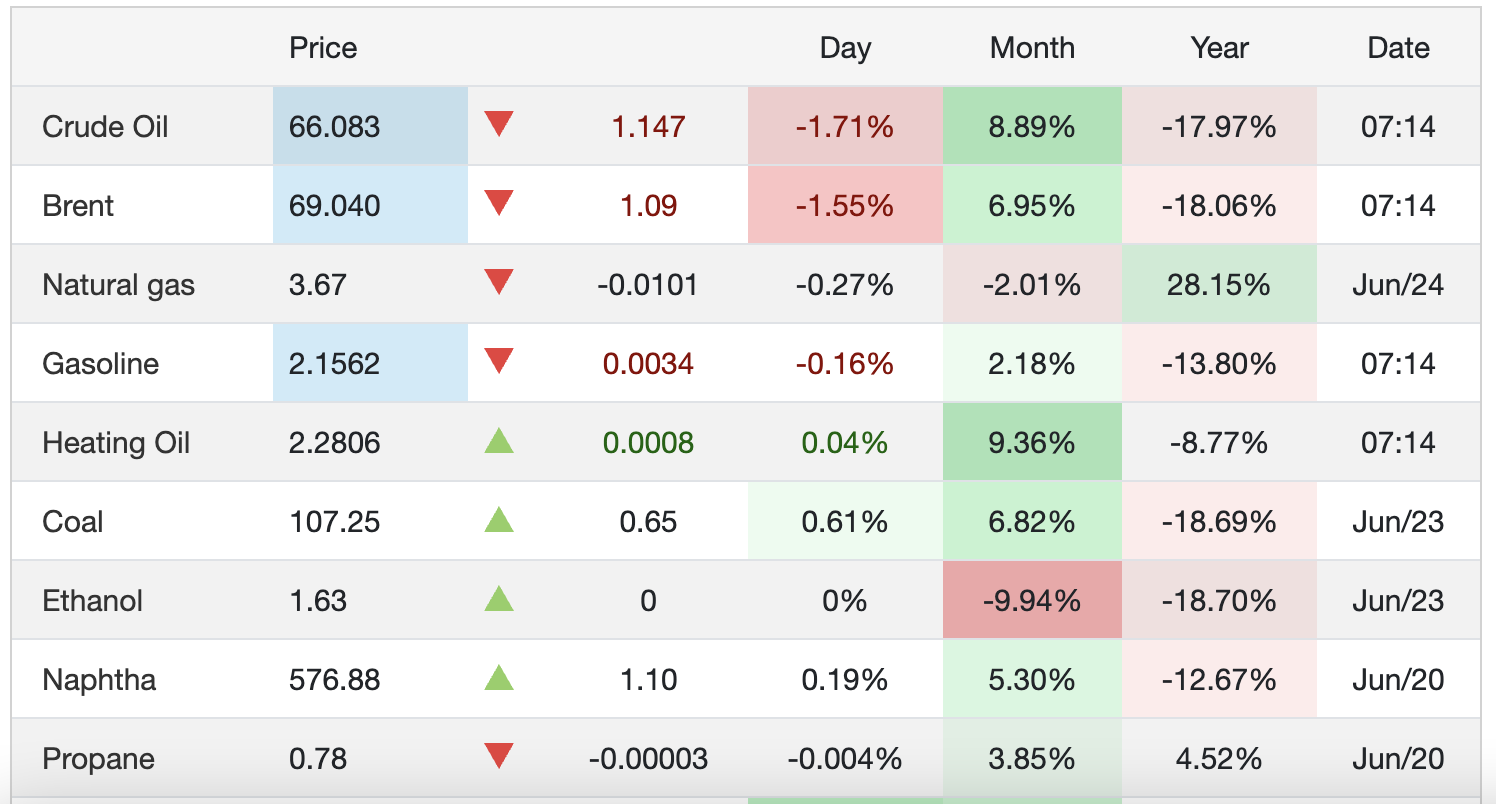Click Coal change value 0.65
This screenshot has width=1496, height=804.
tap(648, 522)
